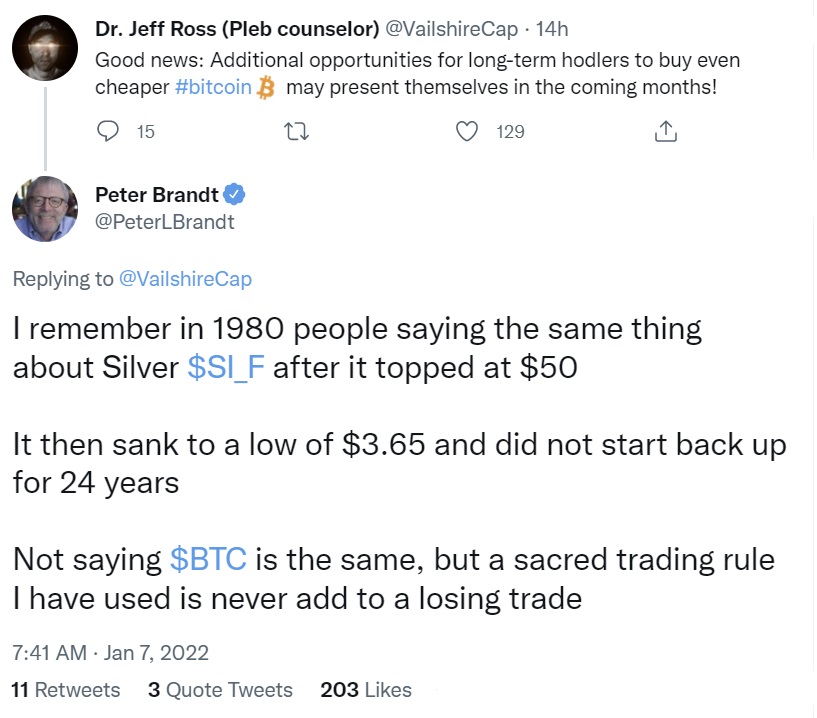
Task: Click the @PeterLBrandt handle
Action: 165,221
